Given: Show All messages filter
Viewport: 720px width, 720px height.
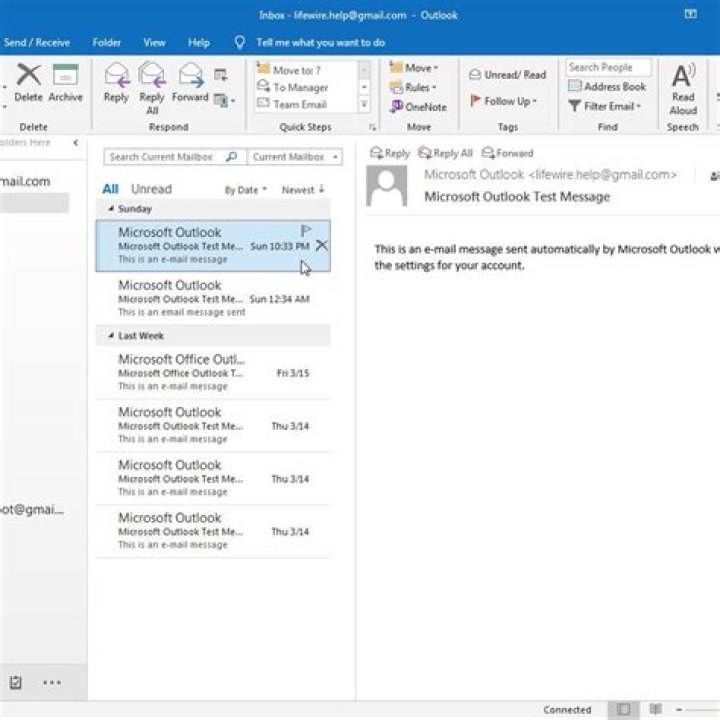Looking at the screenshot, I should [x=110, y=189].
